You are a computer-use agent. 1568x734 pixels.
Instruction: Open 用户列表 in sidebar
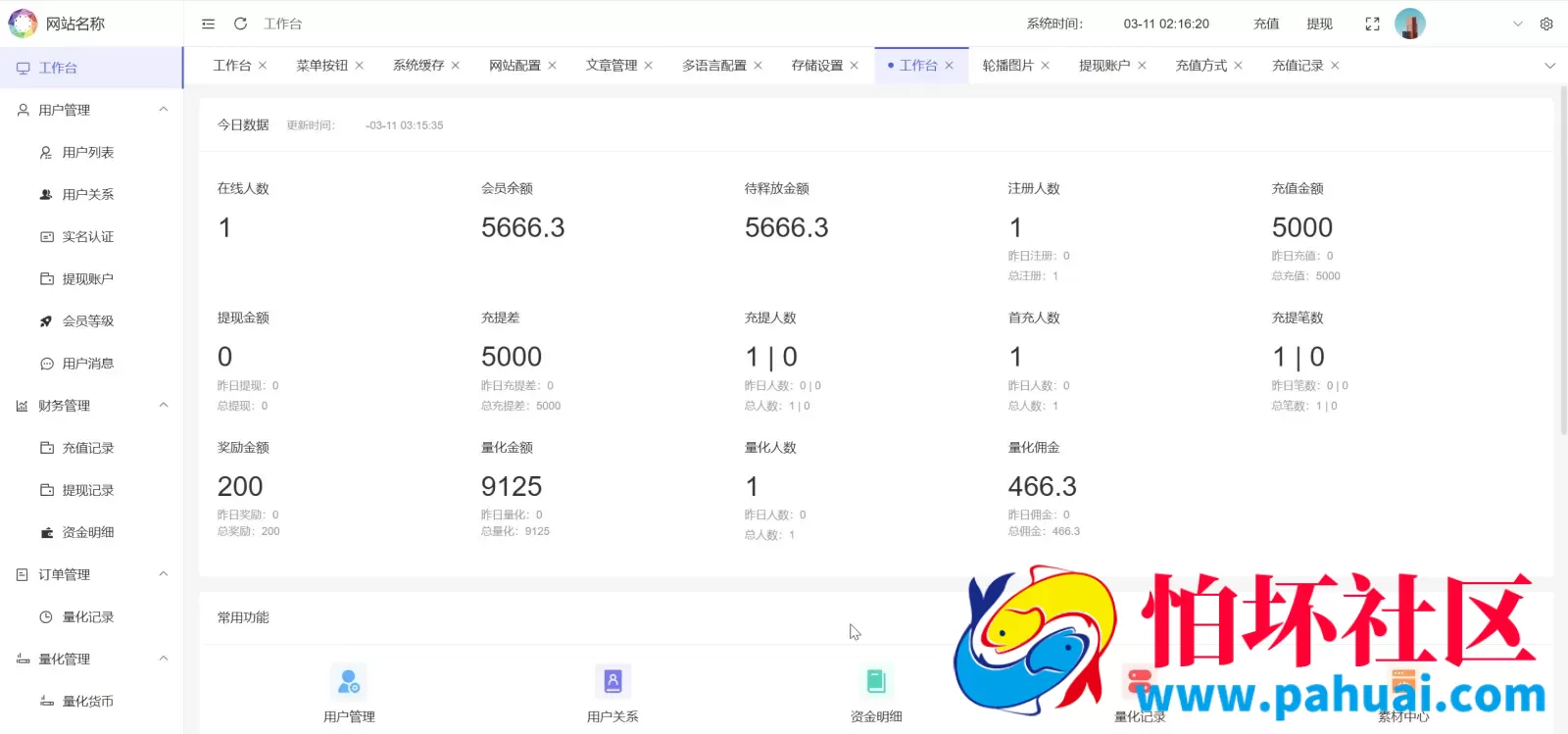[x=91, y=152]
